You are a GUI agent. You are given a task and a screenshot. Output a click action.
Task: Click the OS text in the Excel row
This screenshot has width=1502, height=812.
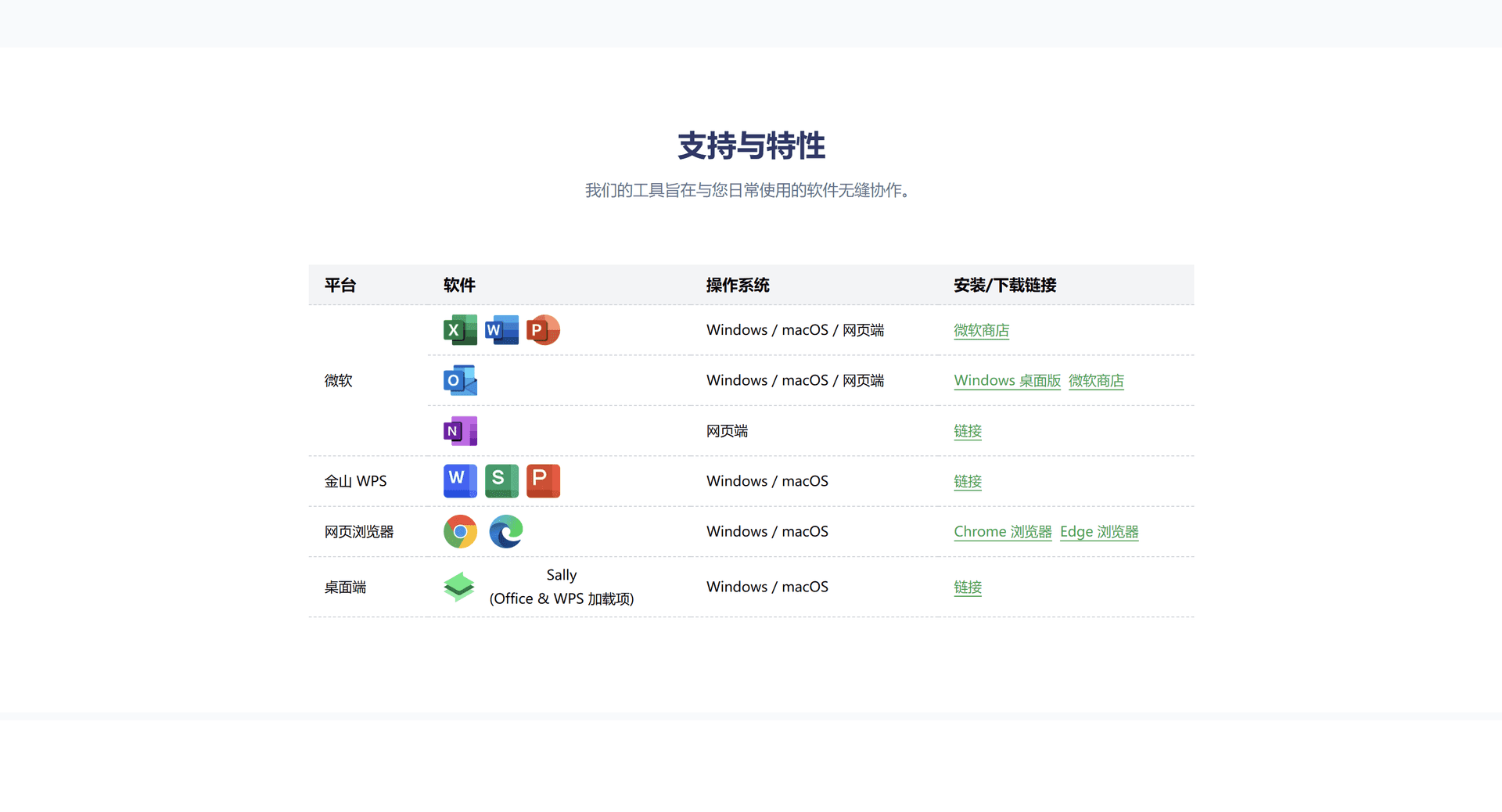(796, 330)
